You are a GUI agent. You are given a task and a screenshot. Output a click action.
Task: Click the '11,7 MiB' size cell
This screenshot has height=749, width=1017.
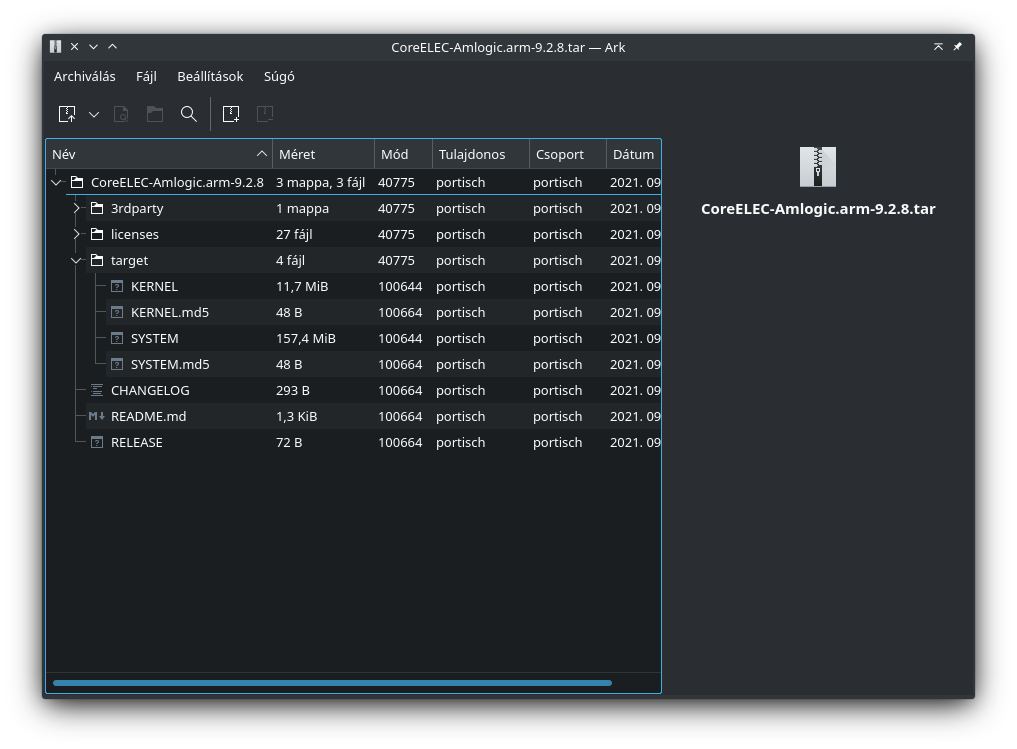302,286
